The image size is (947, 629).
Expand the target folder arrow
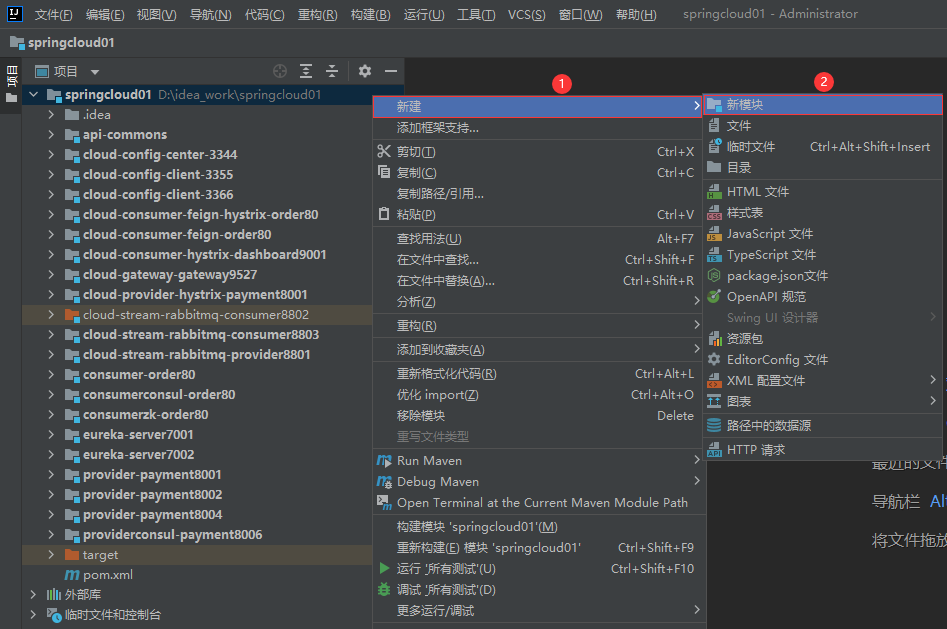[51, 555]
